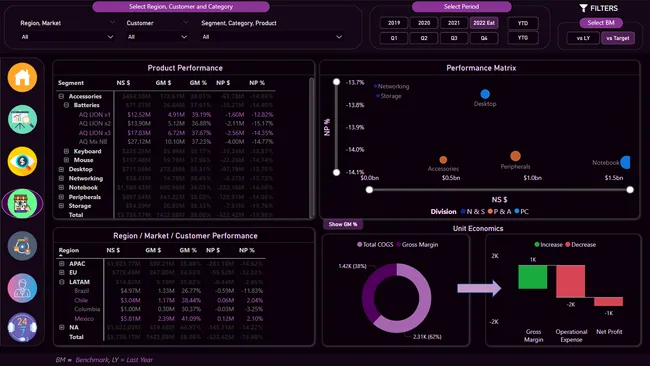Screen dimensions: 650x366
Task: Sort Region table by GM $ column
Action: coord(153,250)
